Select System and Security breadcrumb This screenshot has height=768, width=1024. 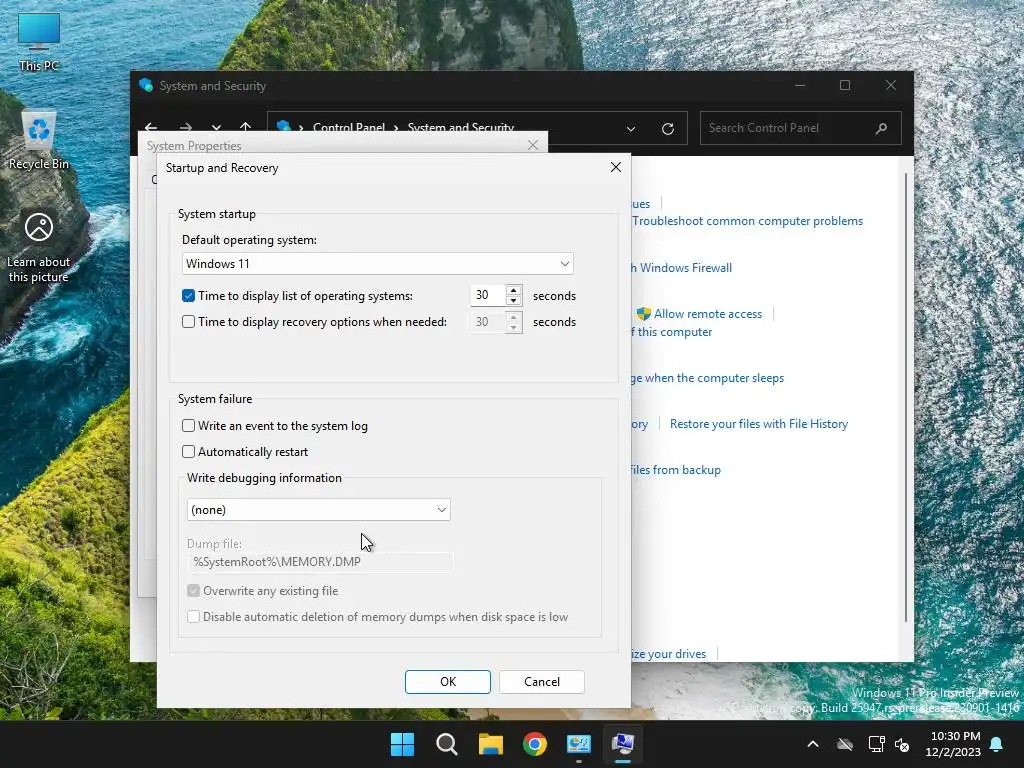click(460, 127)
